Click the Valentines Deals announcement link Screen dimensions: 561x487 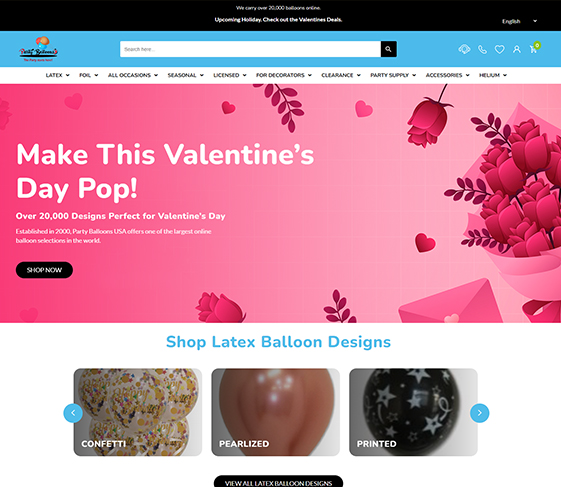(278, 20)
